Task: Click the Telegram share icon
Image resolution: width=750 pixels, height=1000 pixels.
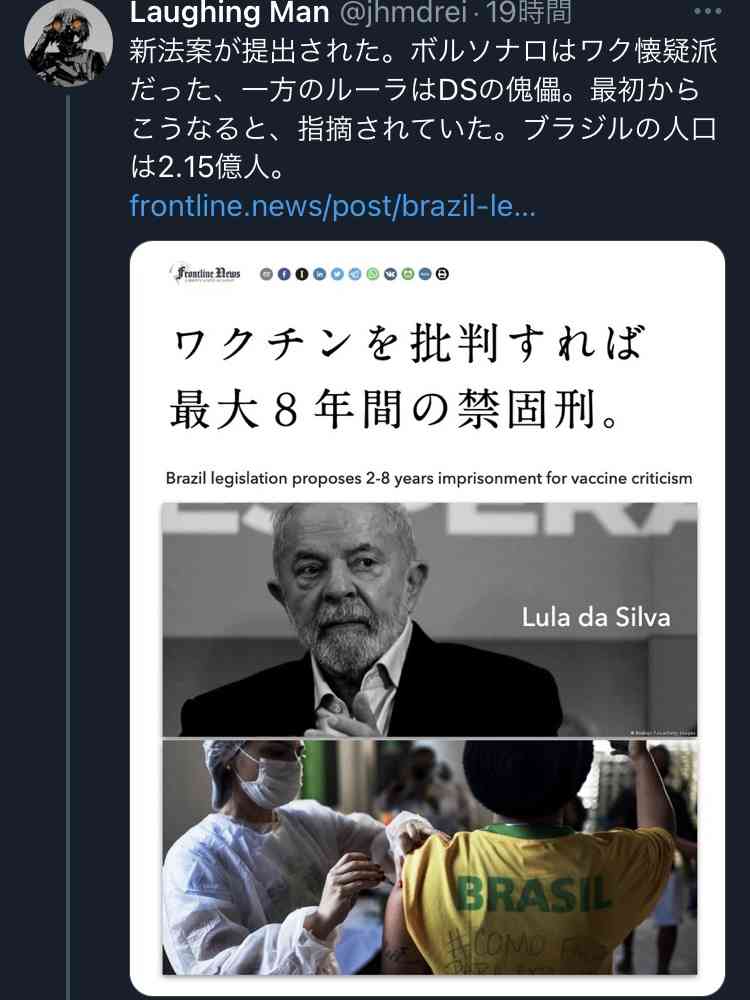Action: [355, 274]
